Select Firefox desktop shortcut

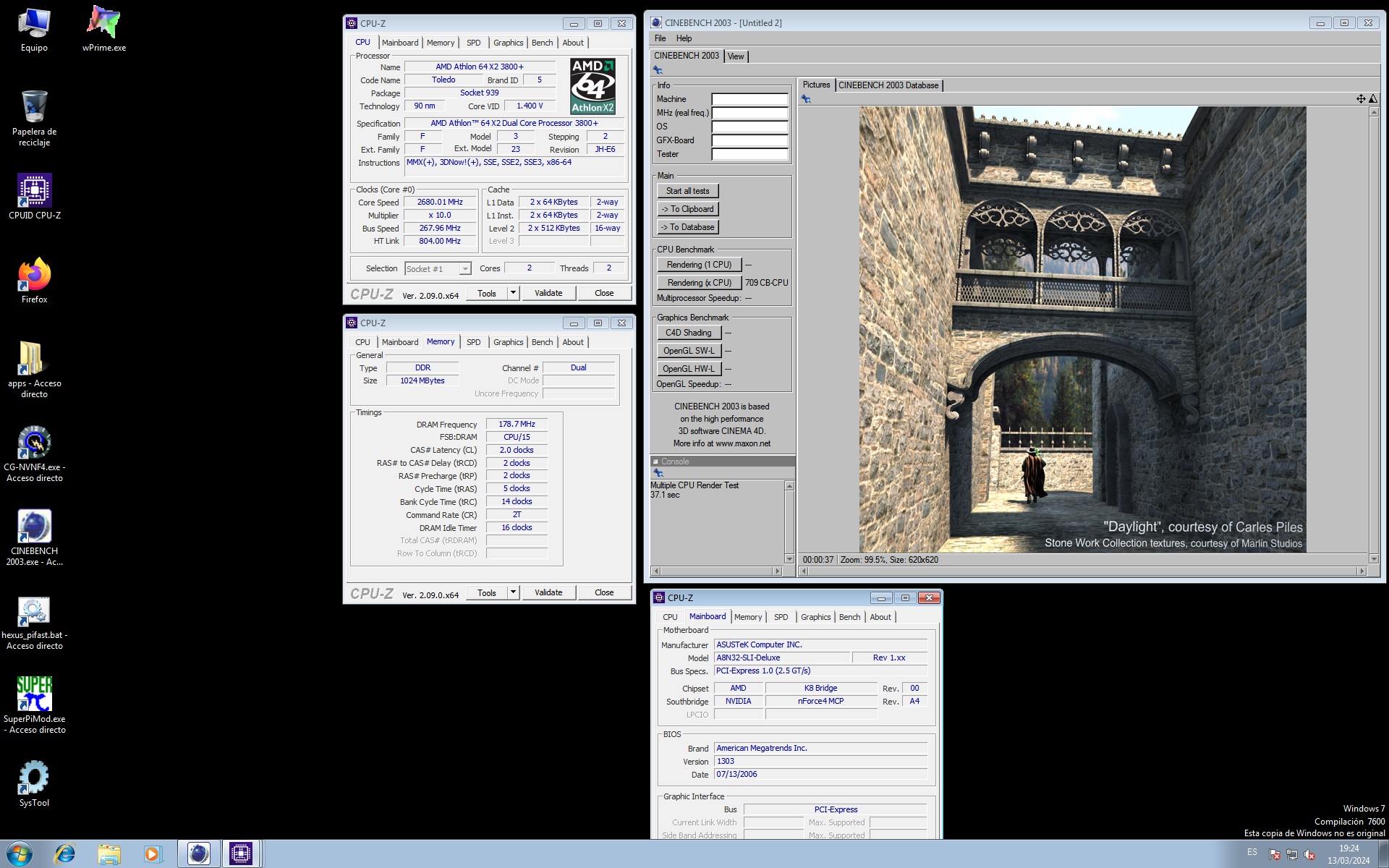pyautogui.click(x=34, y=281)
